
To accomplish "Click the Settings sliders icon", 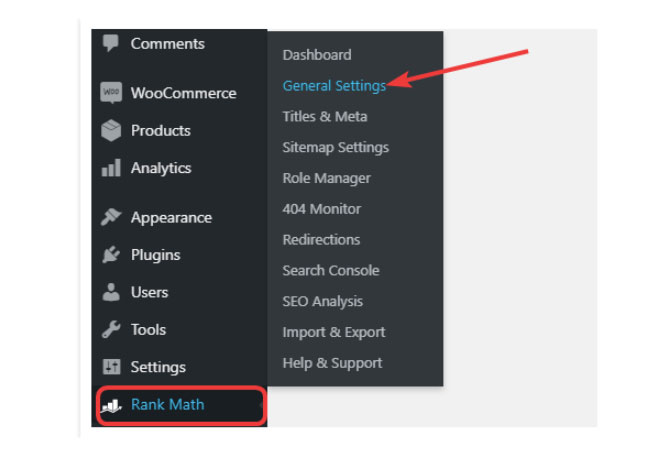I will click(112, 367).
